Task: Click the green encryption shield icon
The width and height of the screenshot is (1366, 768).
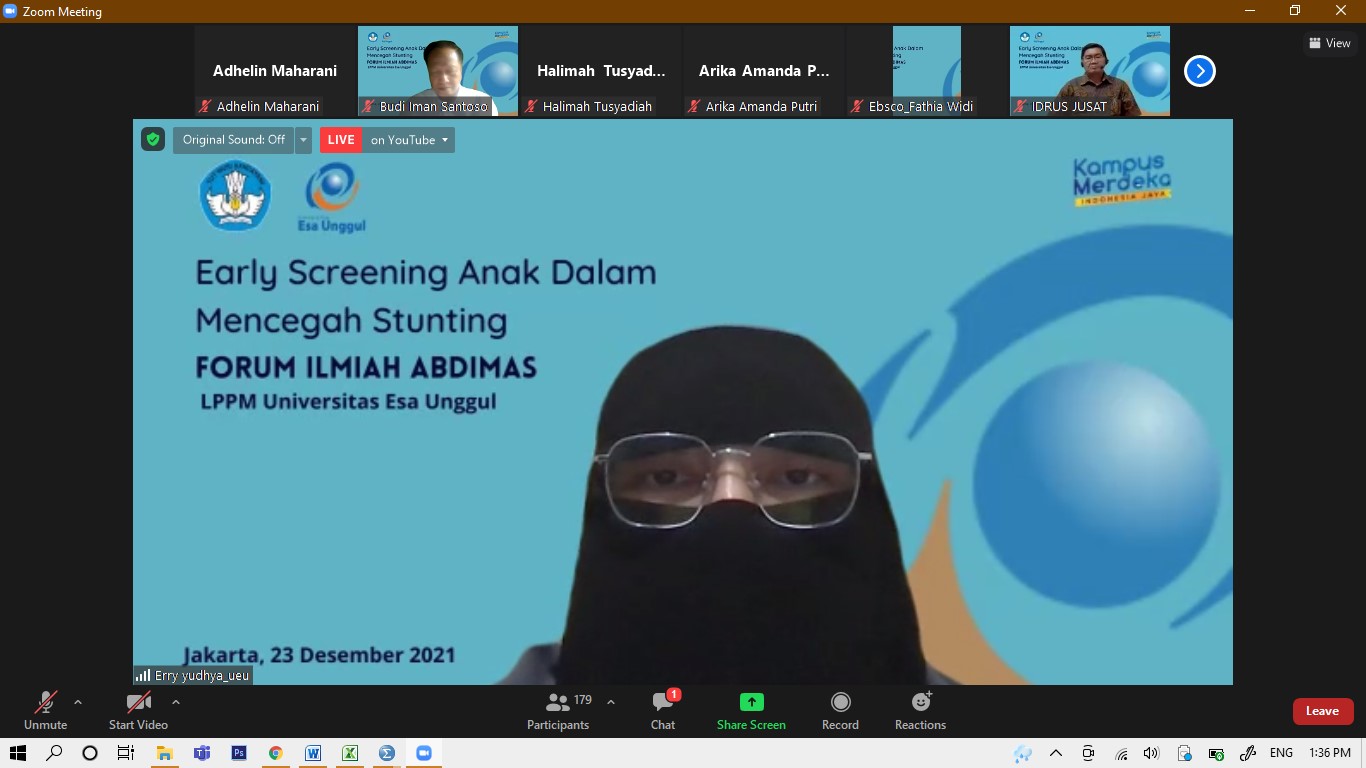Action: [153, 140]
